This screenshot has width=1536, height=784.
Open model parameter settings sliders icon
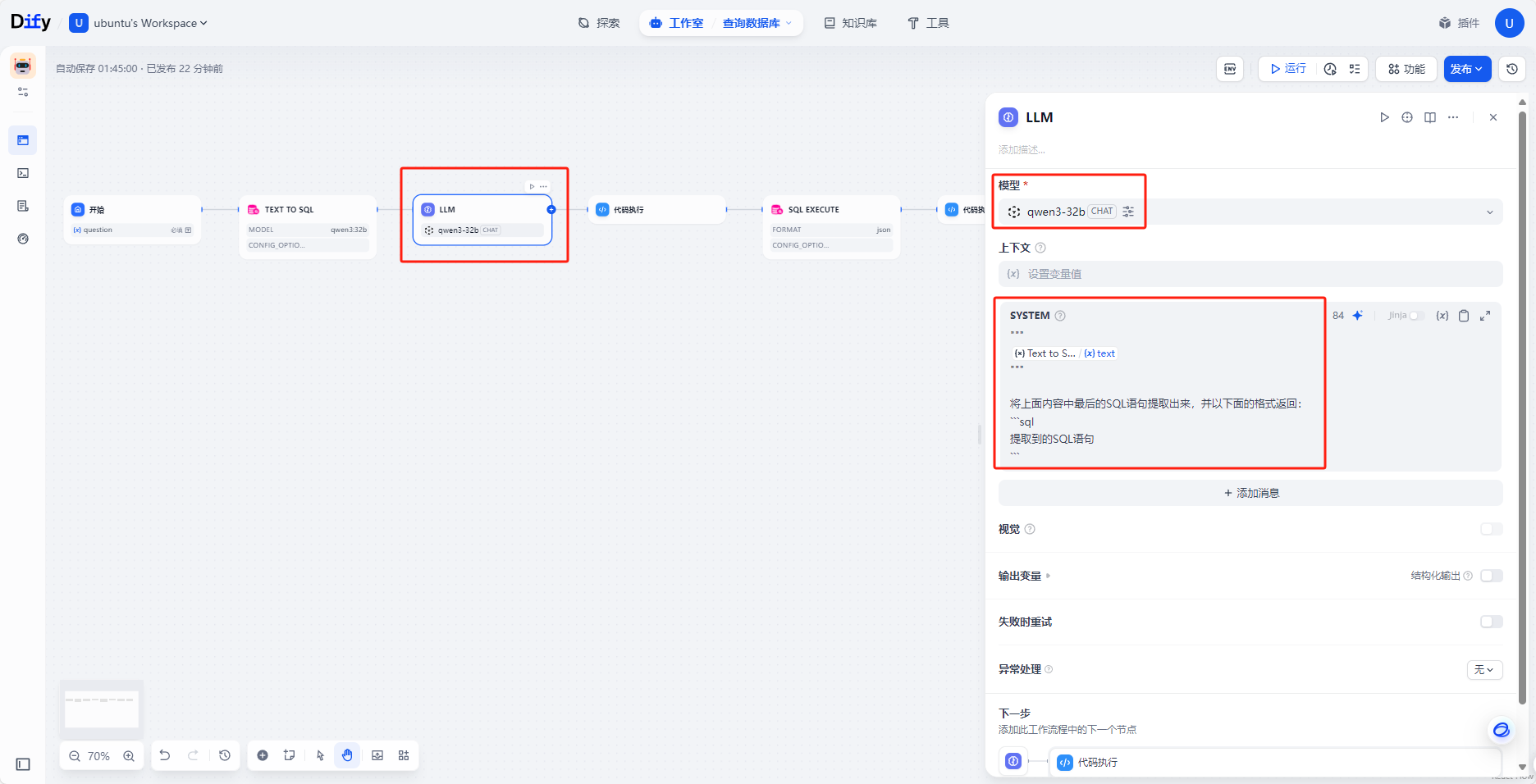point(1128,212)
